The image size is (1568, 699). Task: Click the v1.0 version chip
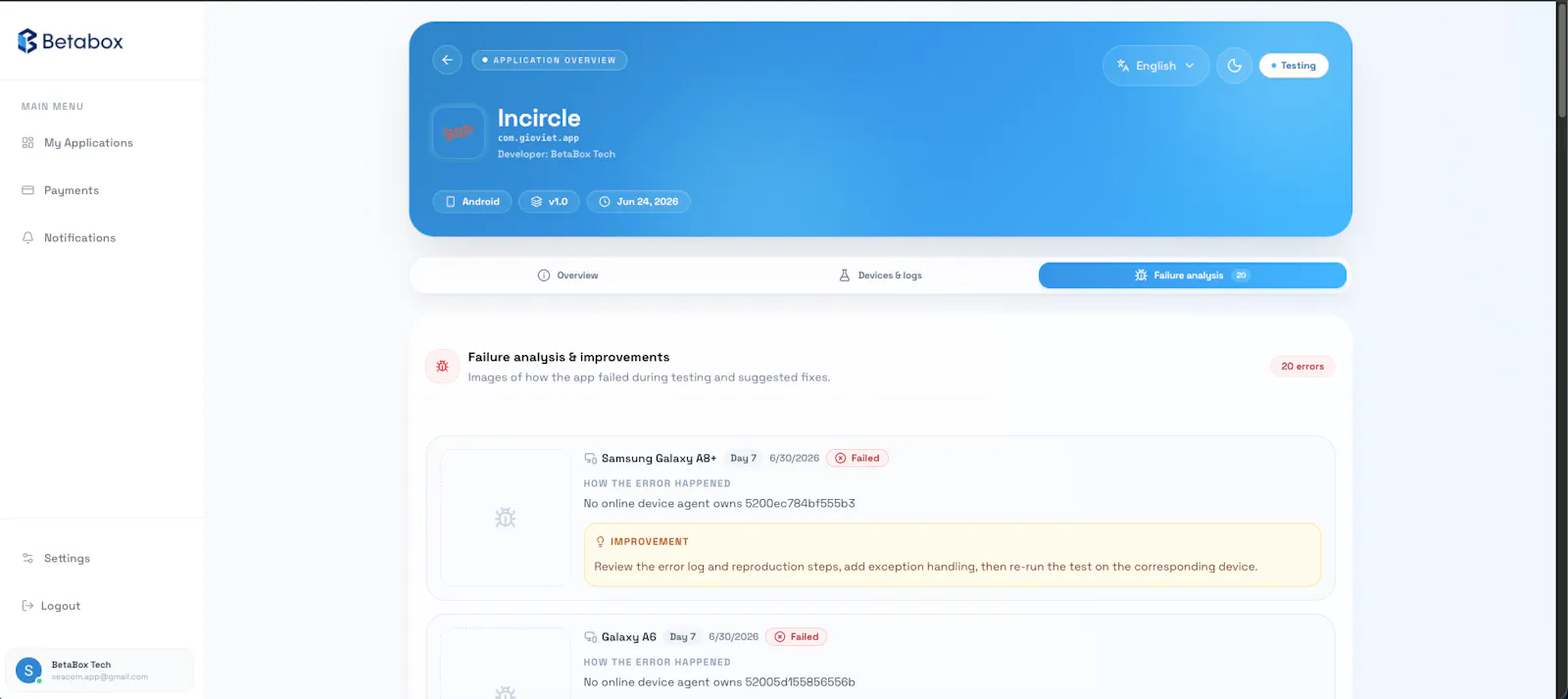pyautogui.click(x=549, y=202)
